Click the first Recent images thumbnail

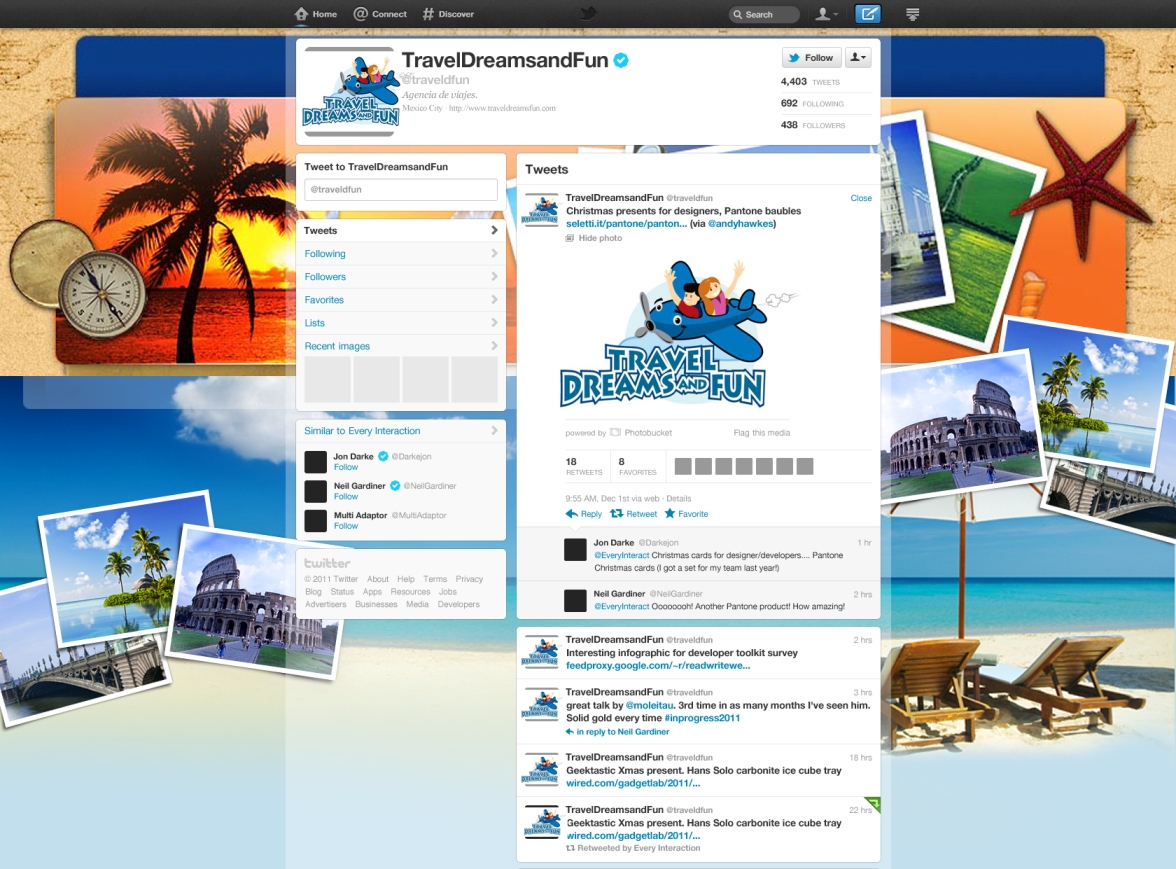click(x=327, y=379)
